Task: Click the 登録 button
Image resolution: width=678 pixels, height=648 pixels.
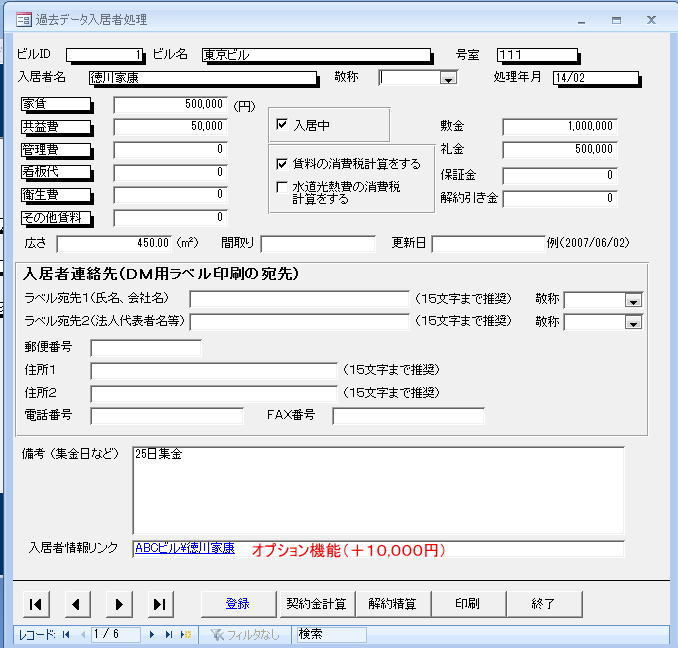Action: (238, 604)
